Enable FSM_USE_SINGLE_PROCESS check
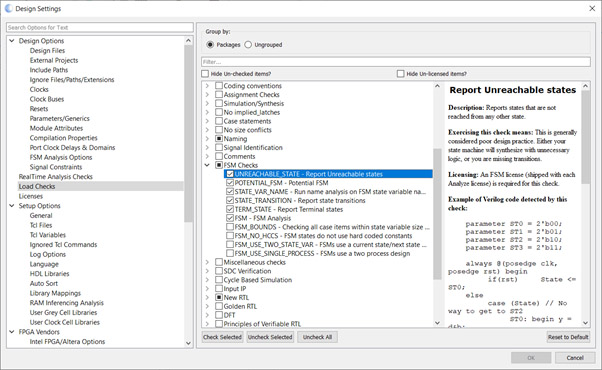This screenshot has height=370, width=602. point(230,253)
